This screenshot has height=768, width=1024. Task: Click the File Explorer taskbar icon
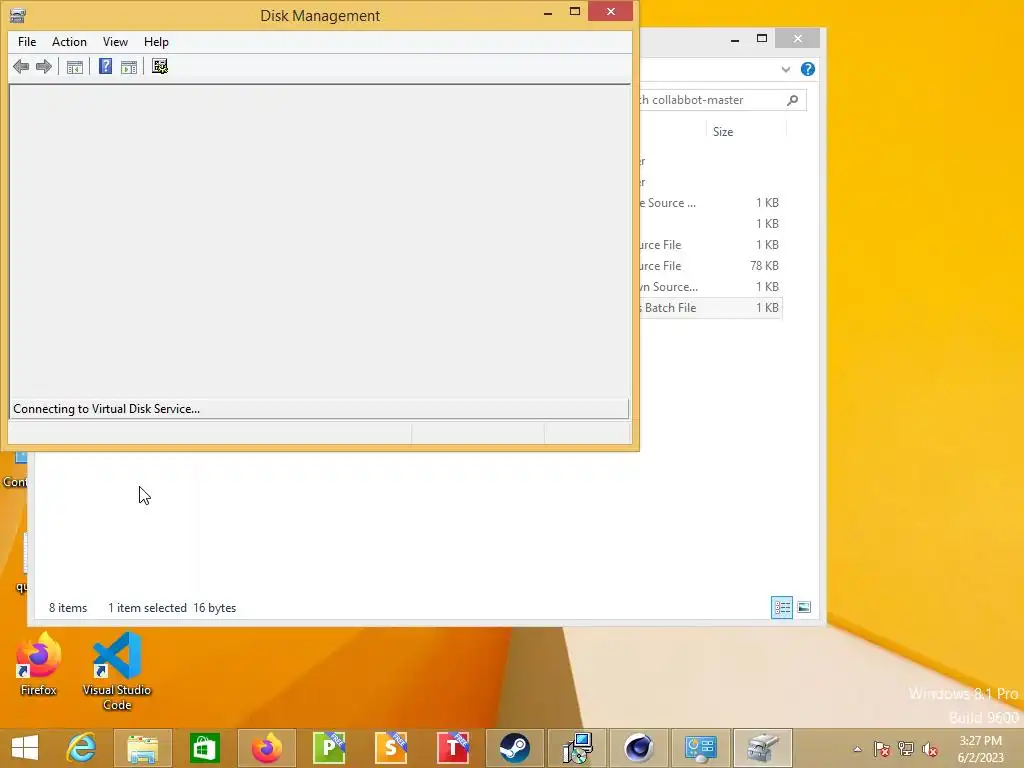[142, 748]
